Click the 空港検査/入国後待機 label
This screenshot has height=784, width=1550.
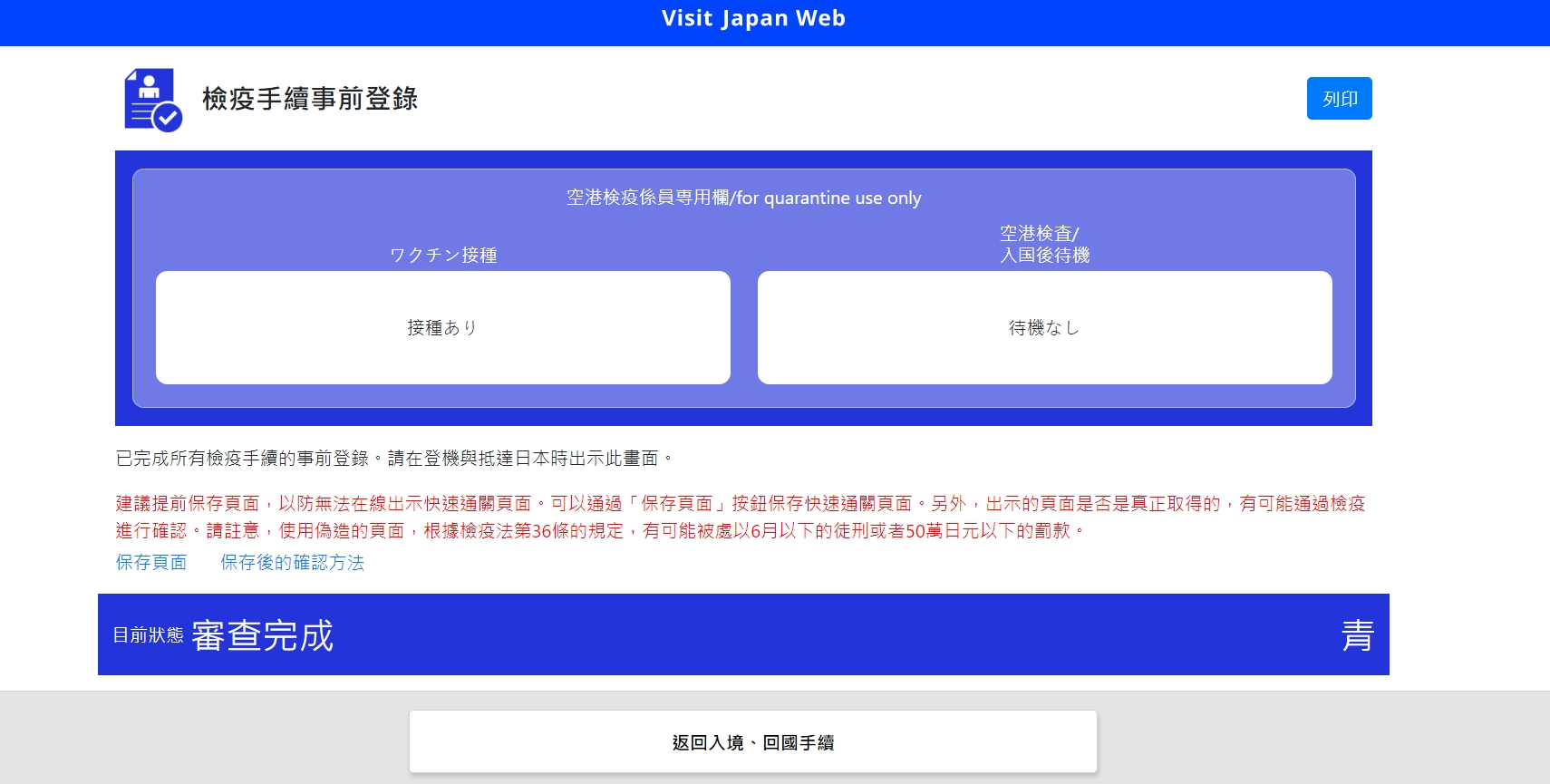pos(1045,244)
